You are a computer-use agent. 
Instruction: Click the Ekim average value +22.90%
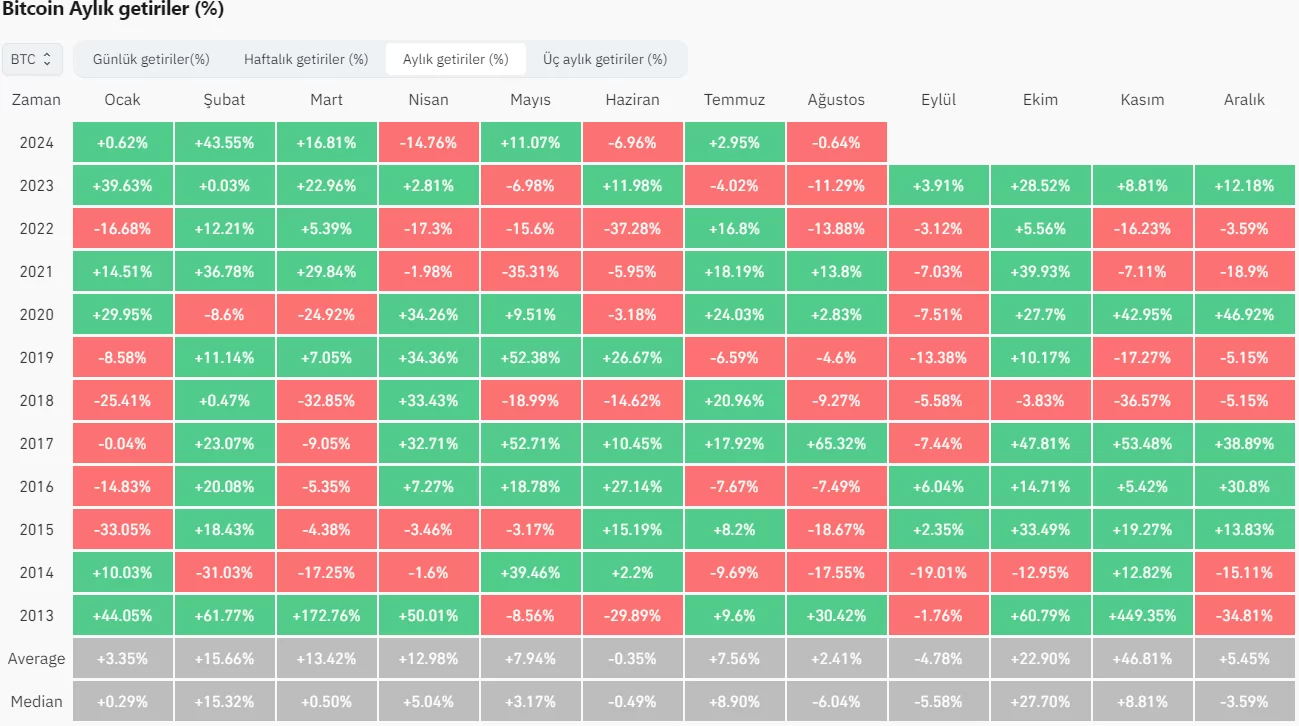[1040, 659]
